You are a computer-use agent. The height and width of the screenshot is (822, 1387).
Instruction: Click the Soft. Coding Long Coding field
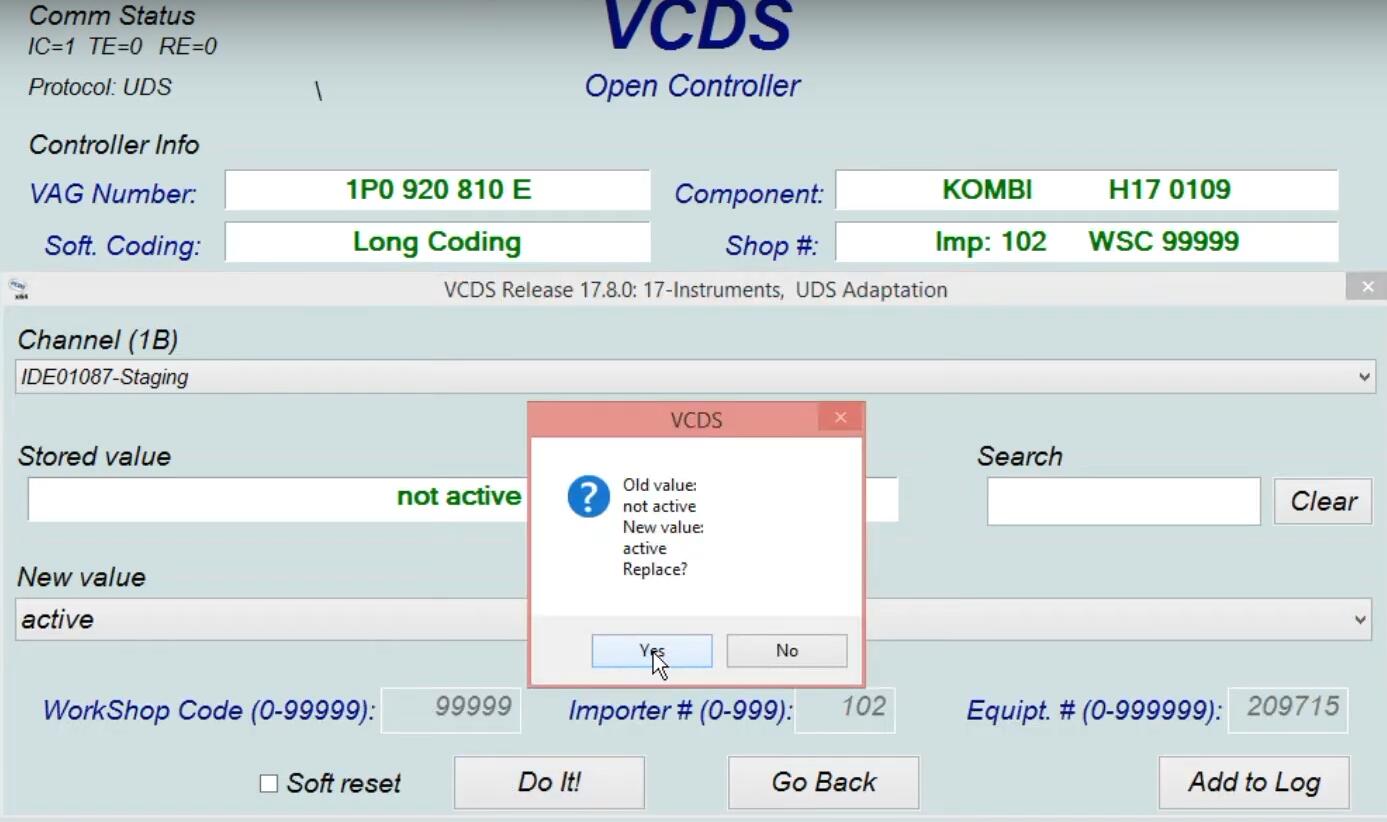click(x=438, y=242)
